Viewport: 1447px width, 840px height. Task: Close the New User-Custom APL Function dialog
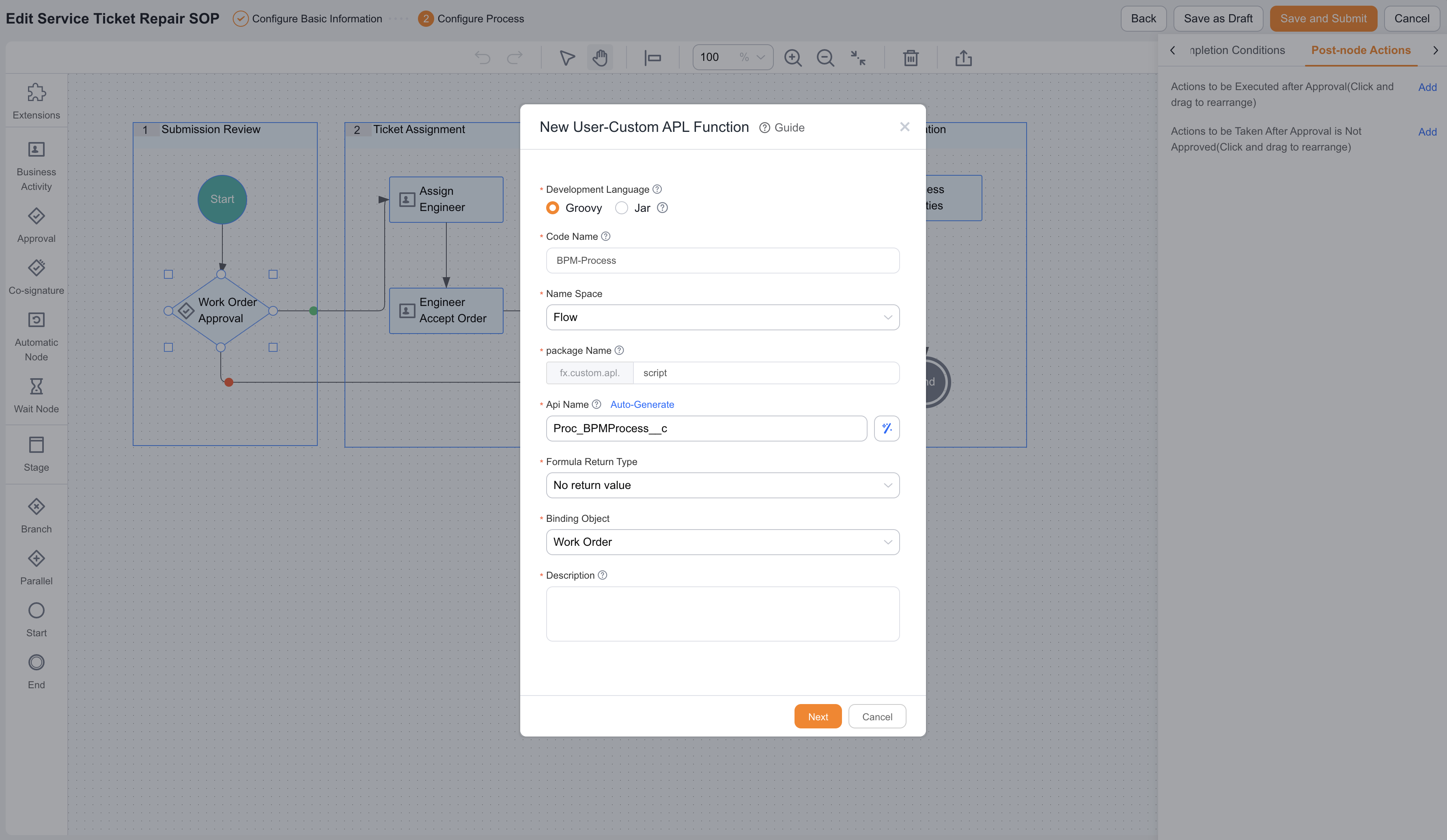pyautogui.click(x=904, y=127)
